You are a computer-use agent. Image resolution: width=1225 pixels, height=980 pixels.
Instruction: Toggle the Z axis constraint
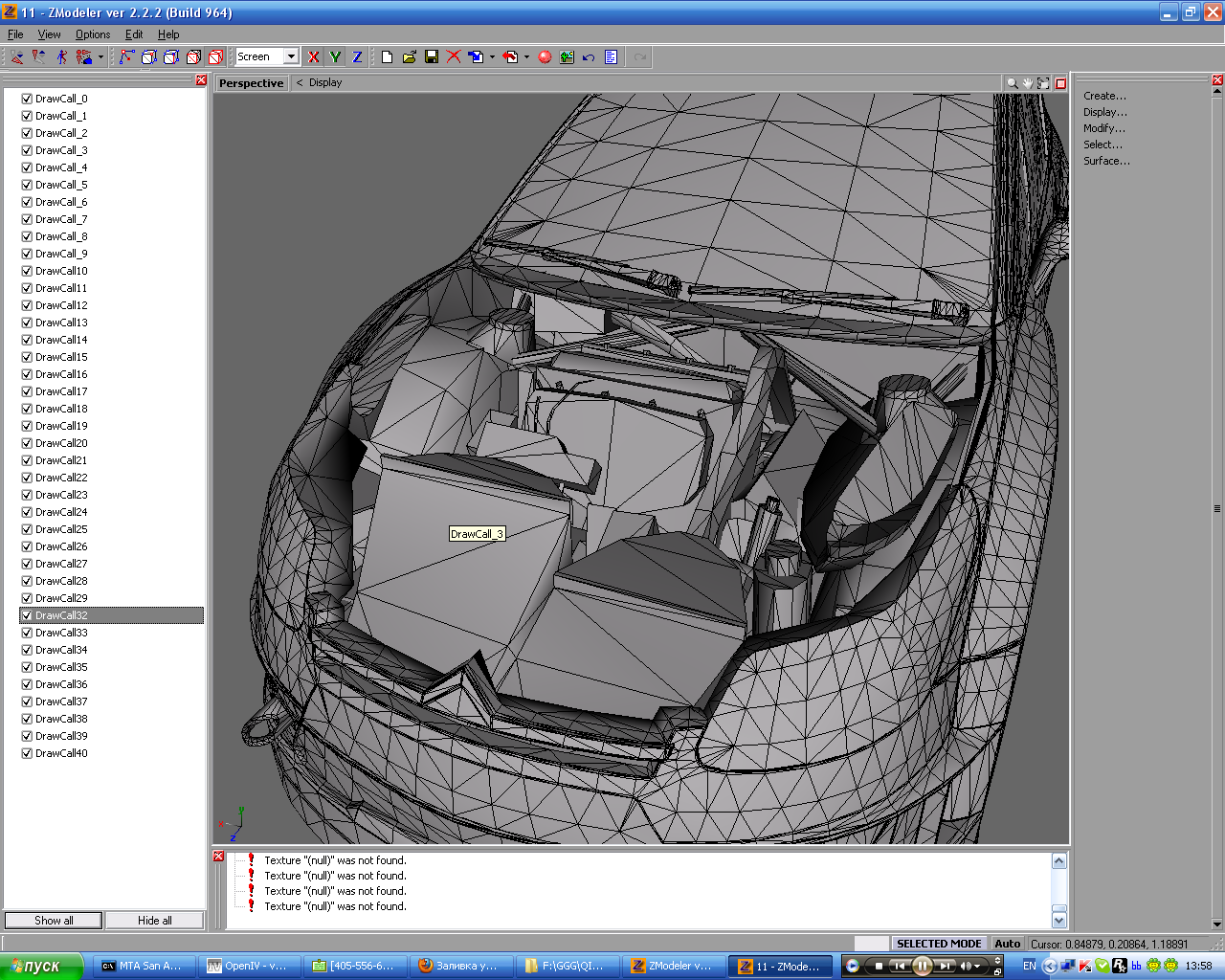357,57
